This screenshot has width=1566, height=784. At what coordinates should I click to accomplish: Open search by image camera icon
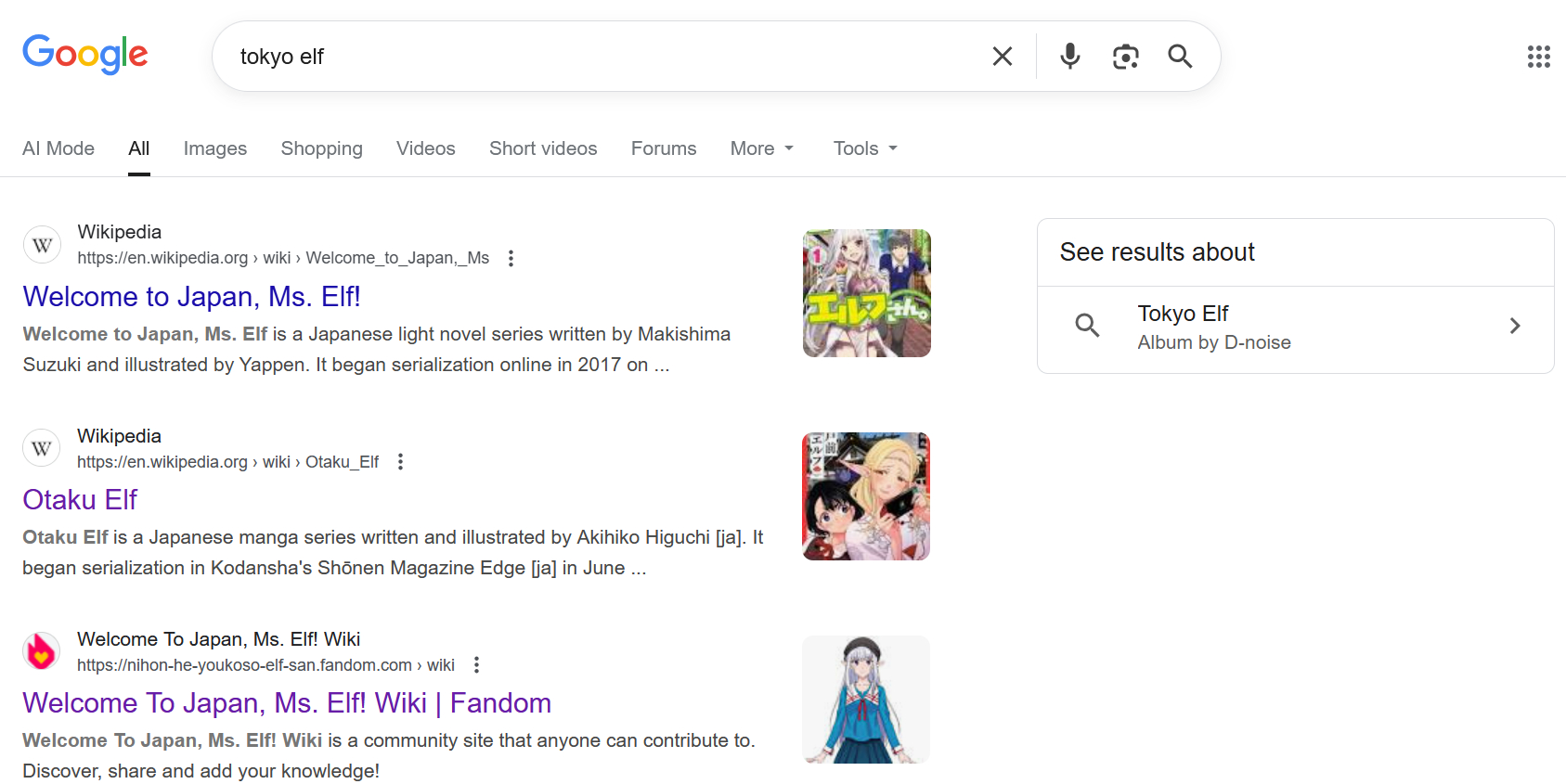coord(1126,57)
